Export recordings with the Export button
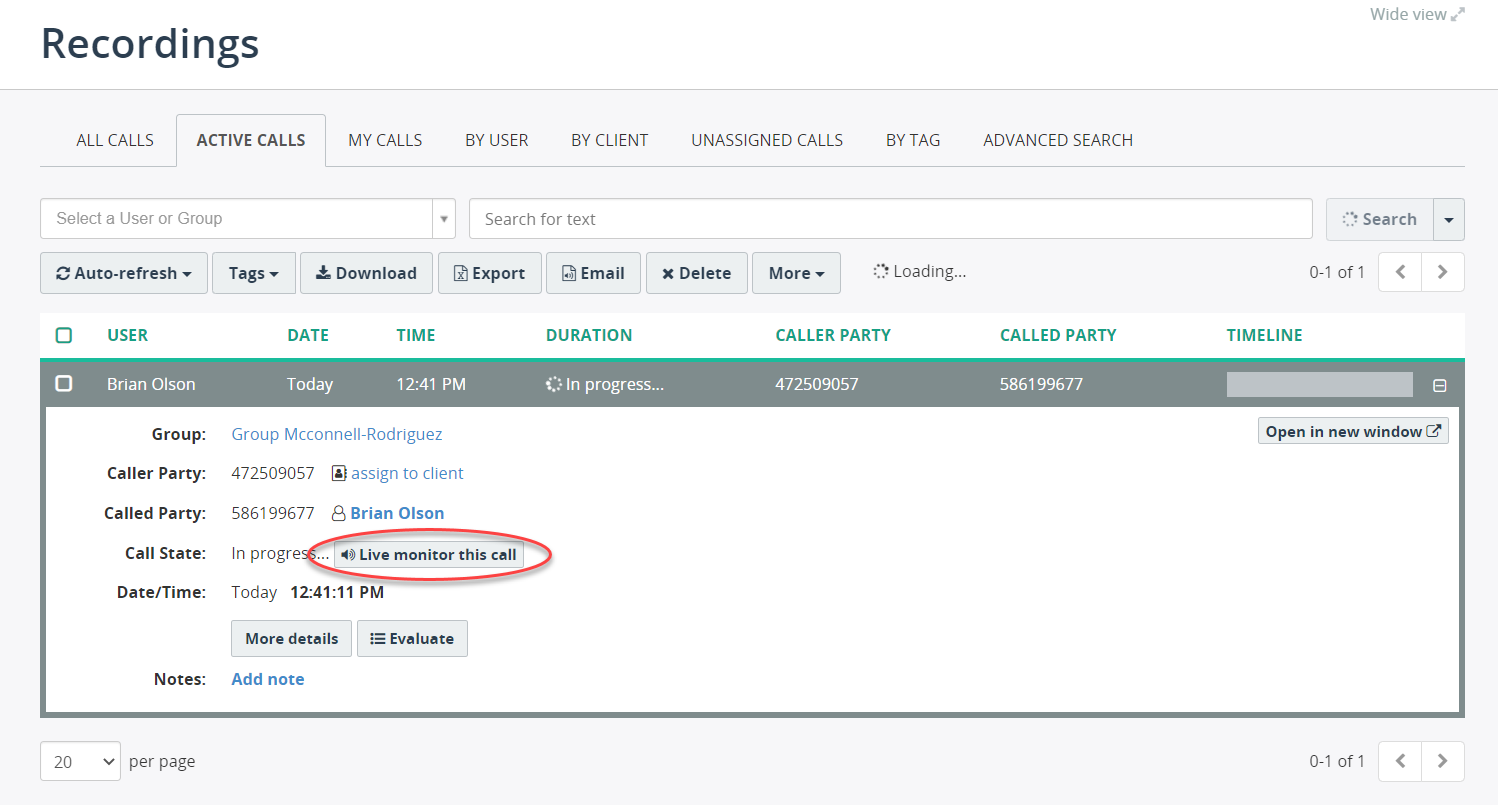This screenshot has width=1498, height=805. [489, 273]
